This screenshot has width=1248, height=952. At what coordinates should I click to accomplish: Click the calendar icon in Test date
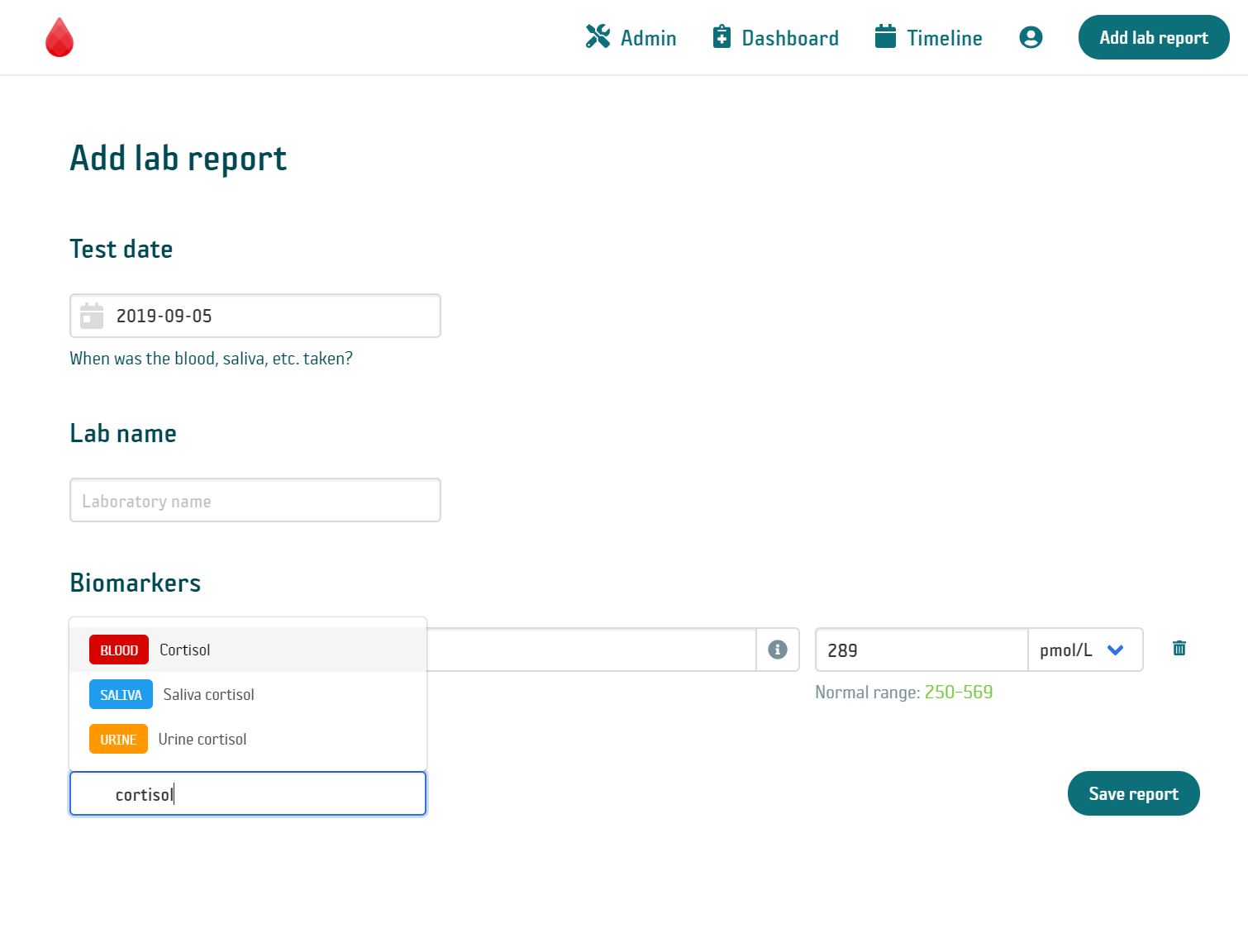click(x=92, y=316)
